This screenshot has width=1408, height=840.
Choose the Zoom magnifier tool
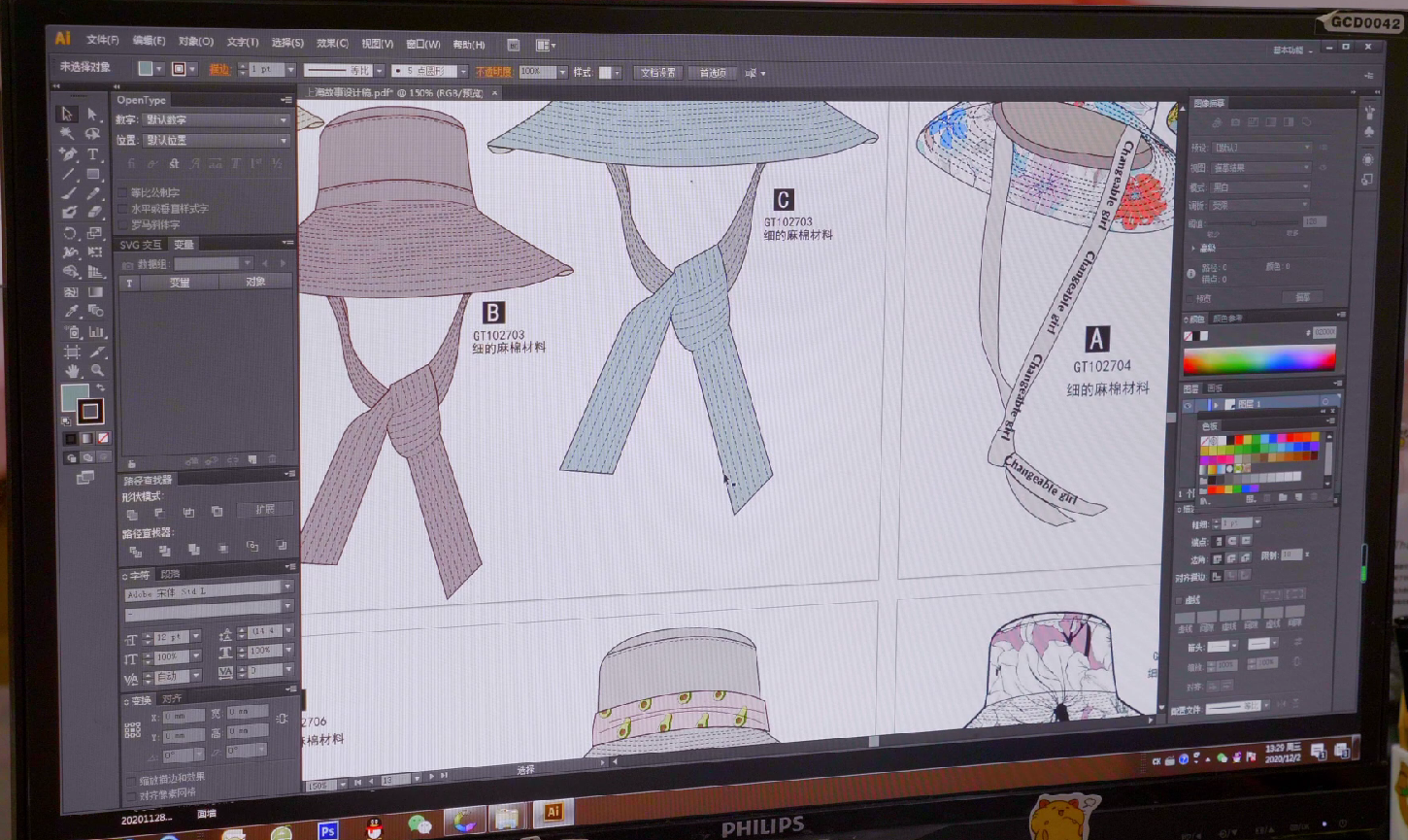click(96, 370)
